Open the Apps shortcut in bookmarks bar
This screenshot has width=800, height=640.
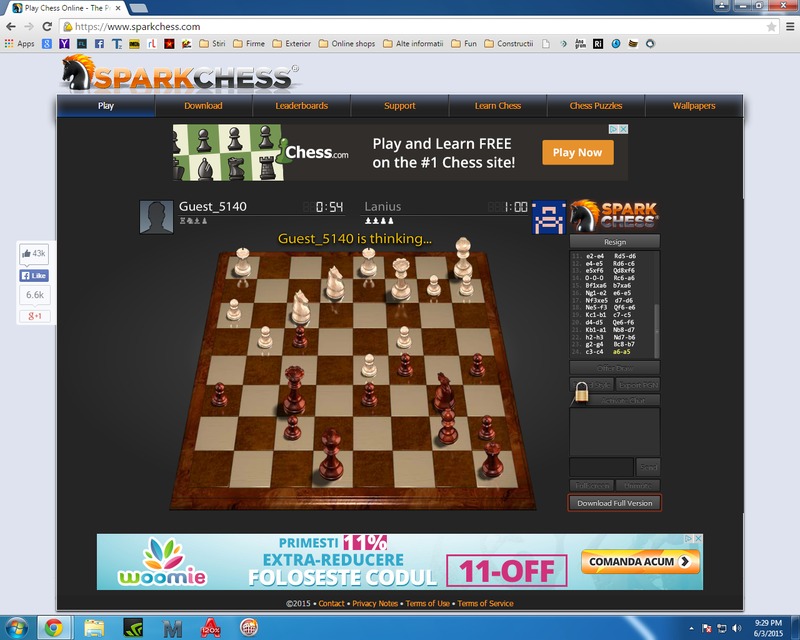(19, 44)
